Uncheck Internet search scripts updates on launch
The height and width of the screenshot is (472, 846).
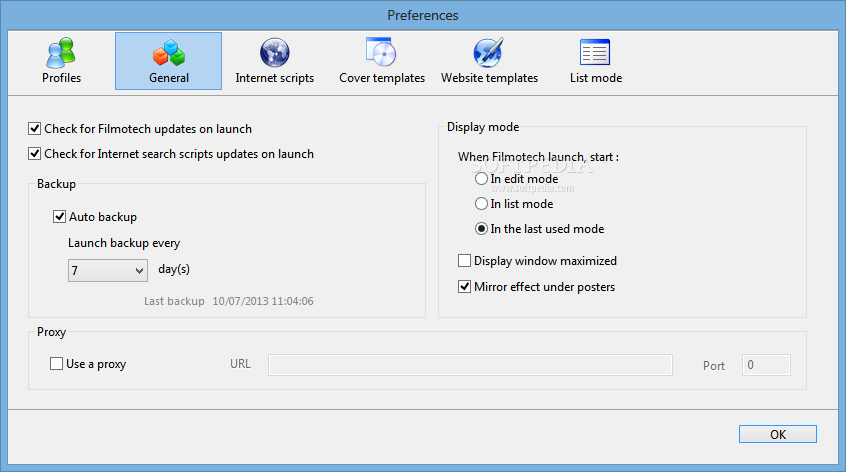[x=35, y=154]
